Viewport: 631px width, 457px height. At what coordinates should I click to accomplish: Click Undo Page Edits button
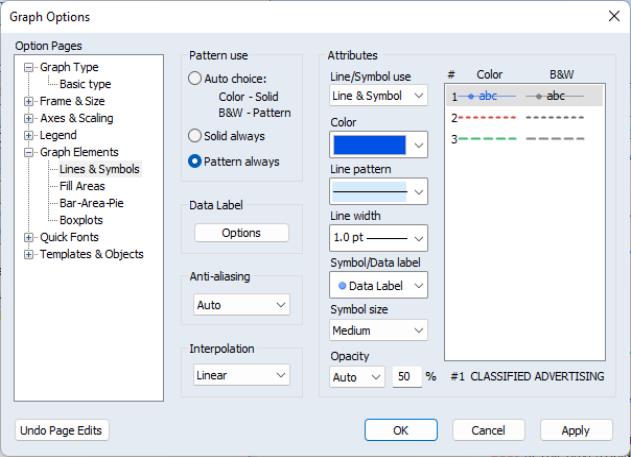62,430
